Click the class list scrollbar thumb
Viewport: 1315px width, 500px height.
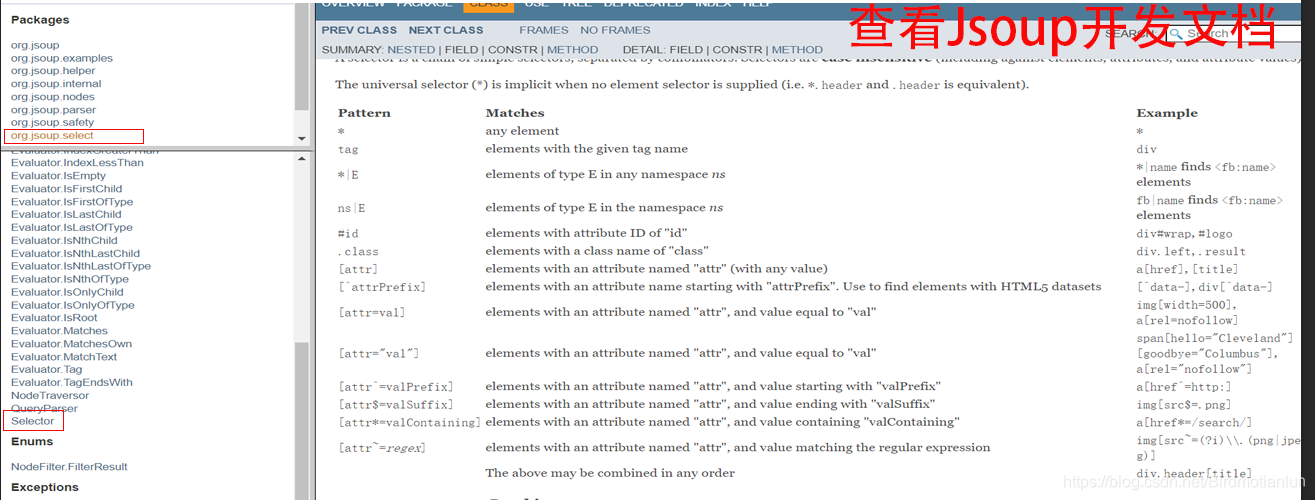tap(302, 419)
